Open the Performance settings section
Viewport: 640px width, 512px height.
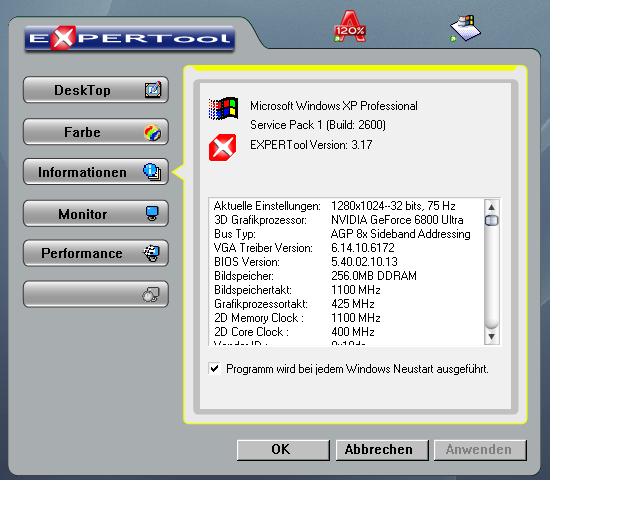tap(96, 253)
